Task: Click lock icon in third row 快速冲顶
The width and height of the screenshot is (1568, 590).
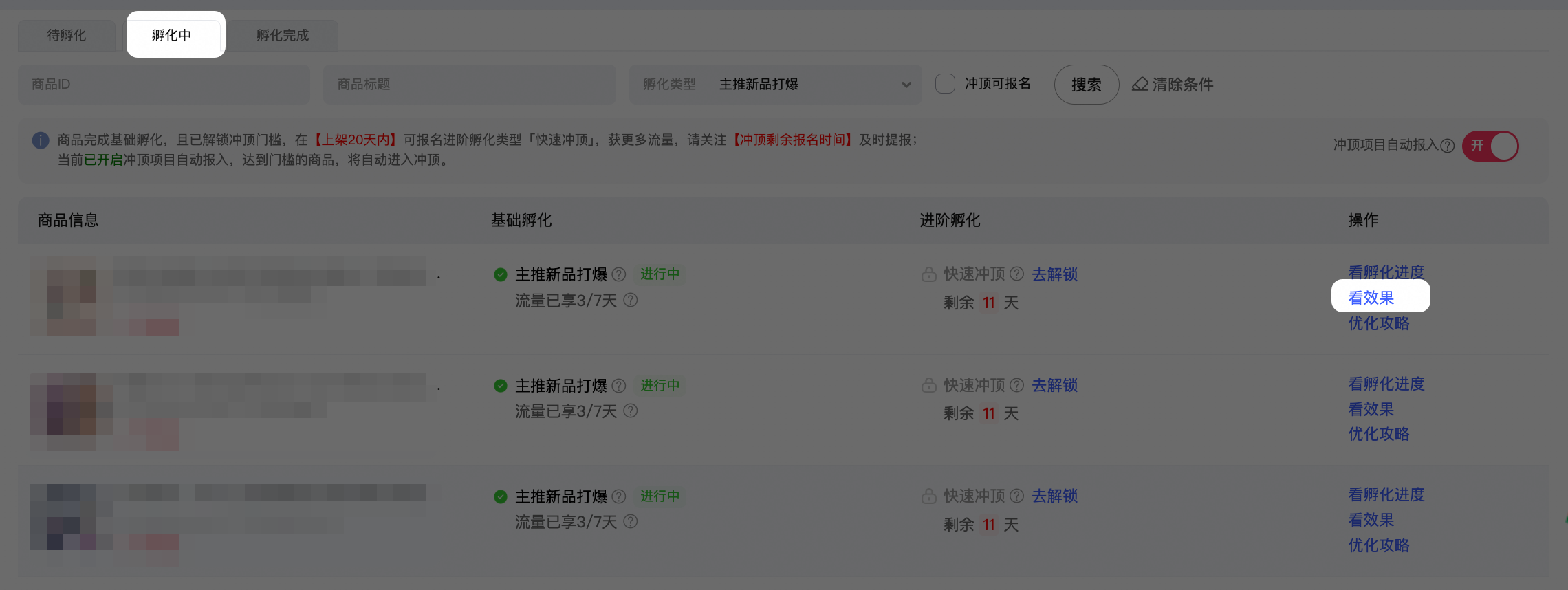Action: [x=929, y=496]
